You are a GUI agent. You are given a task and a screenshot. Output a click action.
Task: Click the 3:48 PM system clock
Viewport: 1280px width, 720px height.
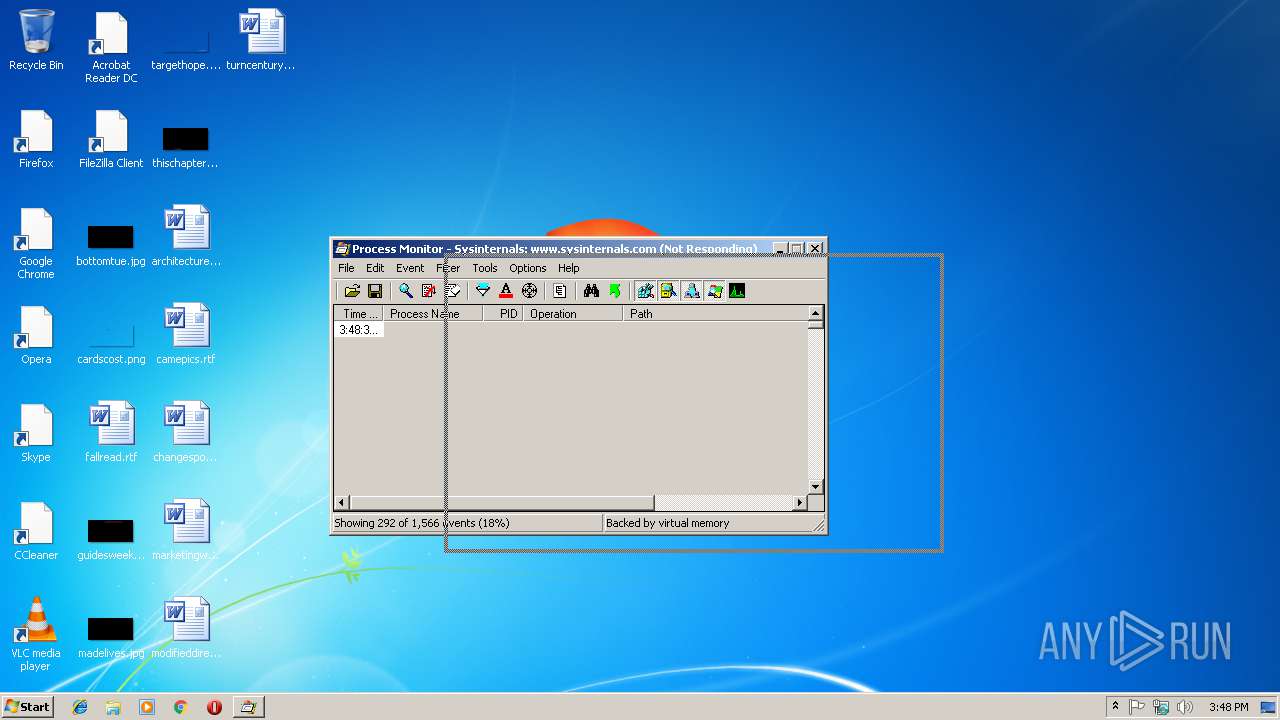pos(1228,707)
